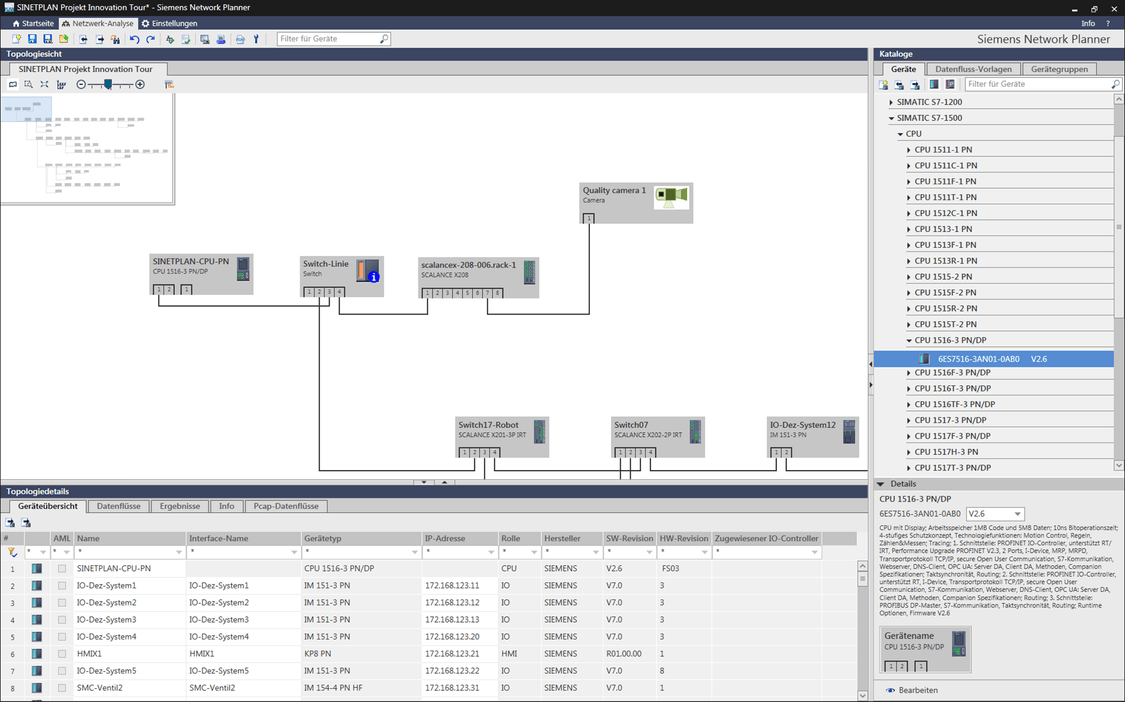Click the open project folder icon

(64, 39)
